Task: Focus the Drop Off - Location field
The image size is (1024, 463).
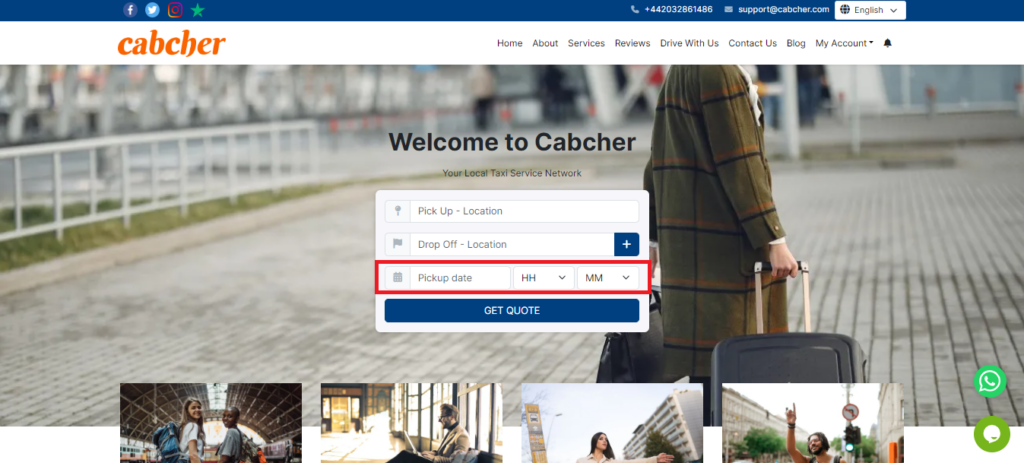Action: [x=512, y=244]
